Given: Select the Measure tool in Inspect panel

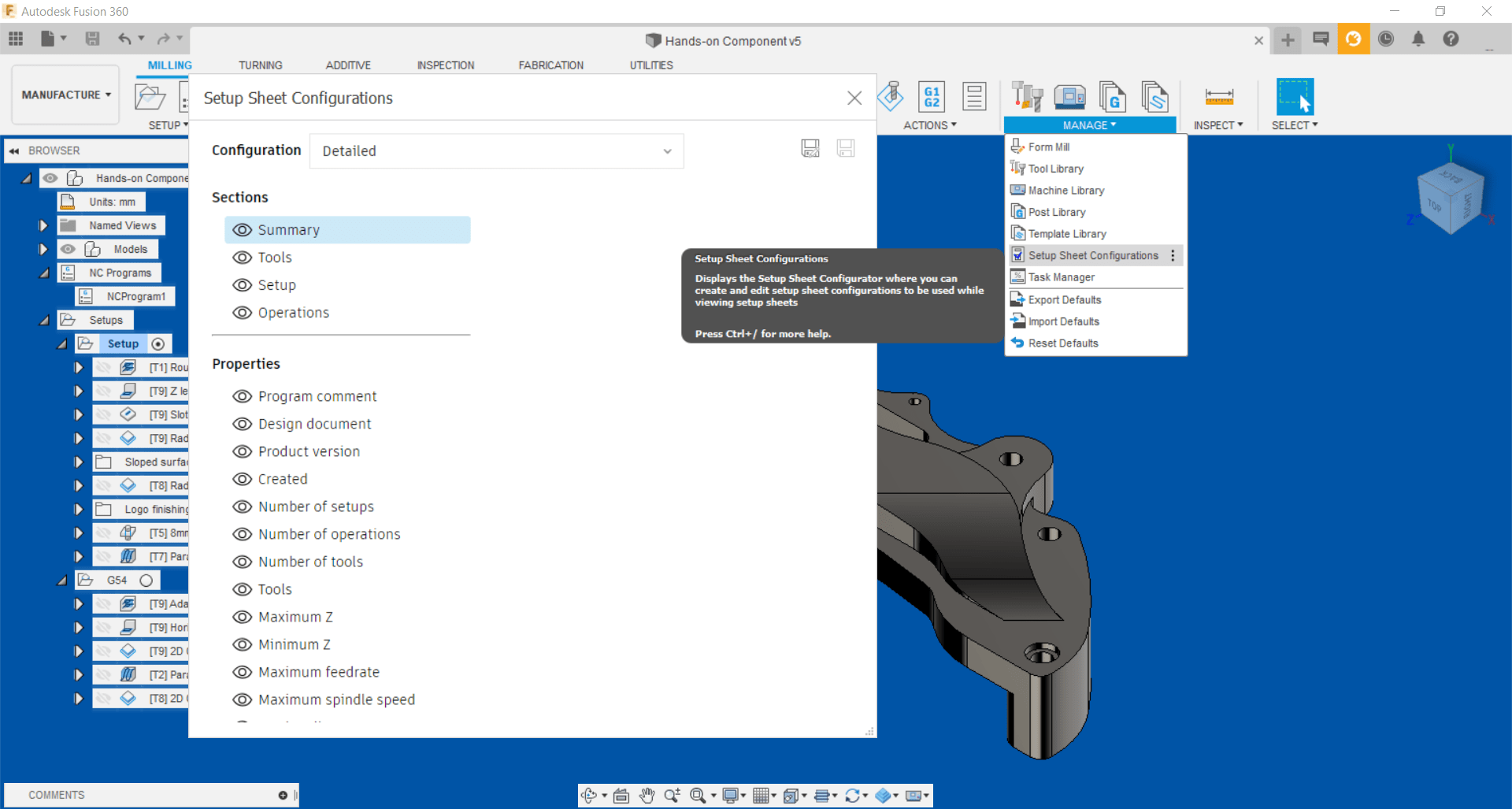Looking at the screenshot, I should (x=1218, y=96).
